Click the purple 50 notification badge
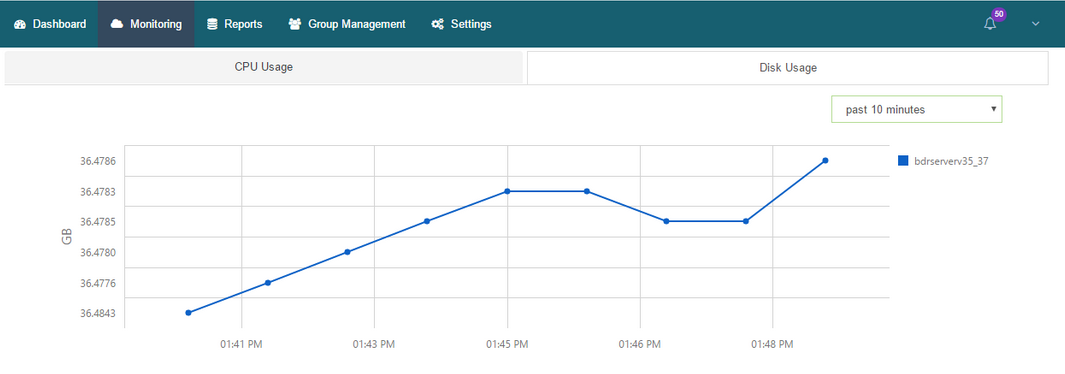This screenshot has width=1065, height=374. tap(998, 14)
